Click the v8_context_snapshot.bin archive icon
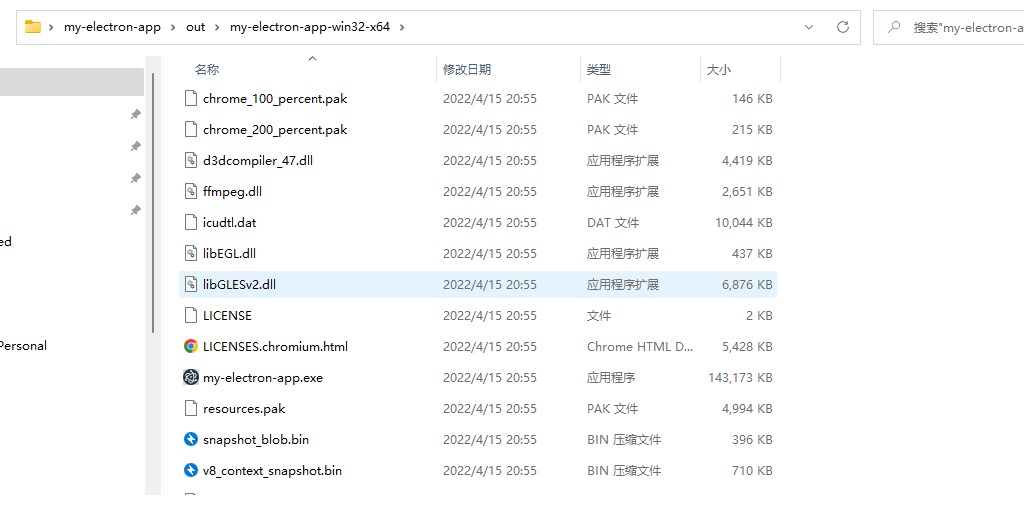1024x515 pixels. point(191,471)
